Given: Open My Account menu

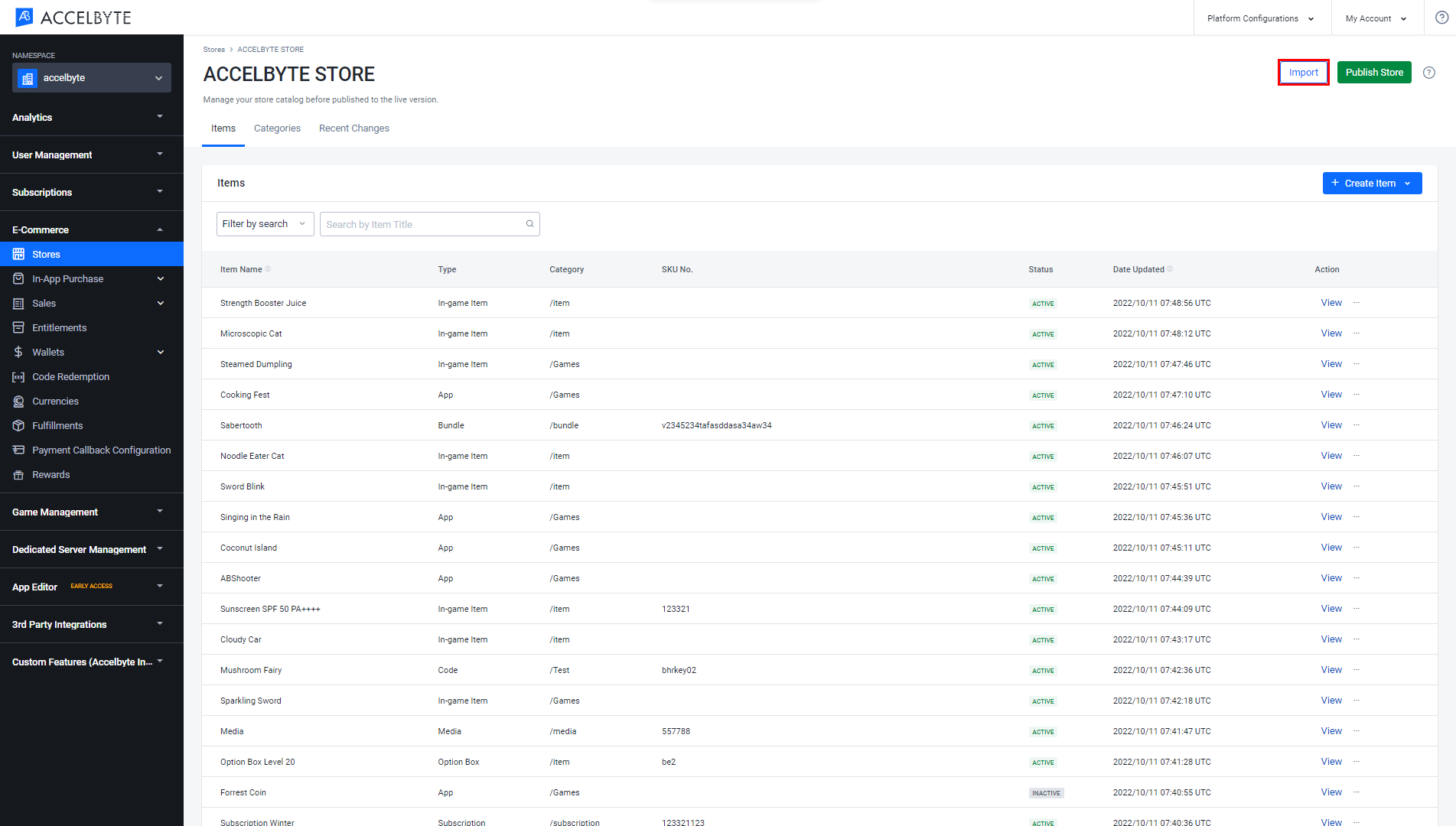Looking at the screenshot, I should pyautogui.click(x=1376, y=18).
